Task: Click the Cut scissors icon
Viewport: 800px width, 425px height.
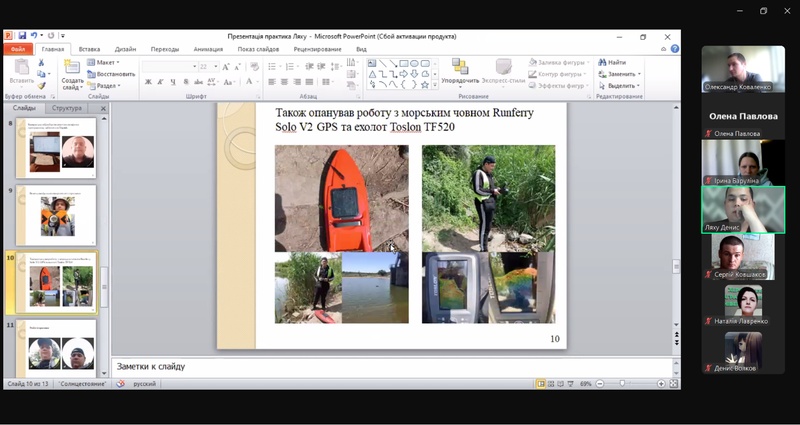Action: 41,63
